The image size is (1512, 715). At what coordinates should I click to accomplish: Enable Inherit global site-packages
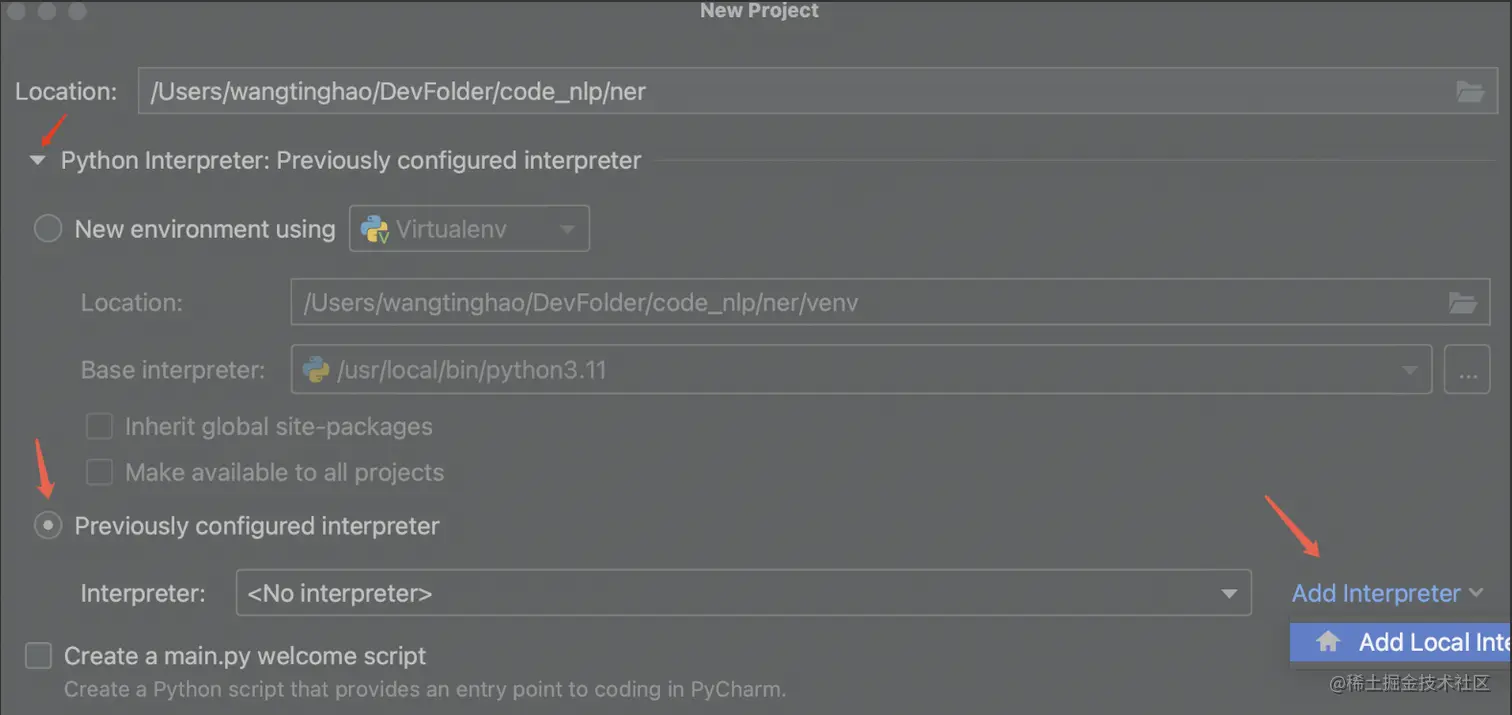(x=99, y=426)
